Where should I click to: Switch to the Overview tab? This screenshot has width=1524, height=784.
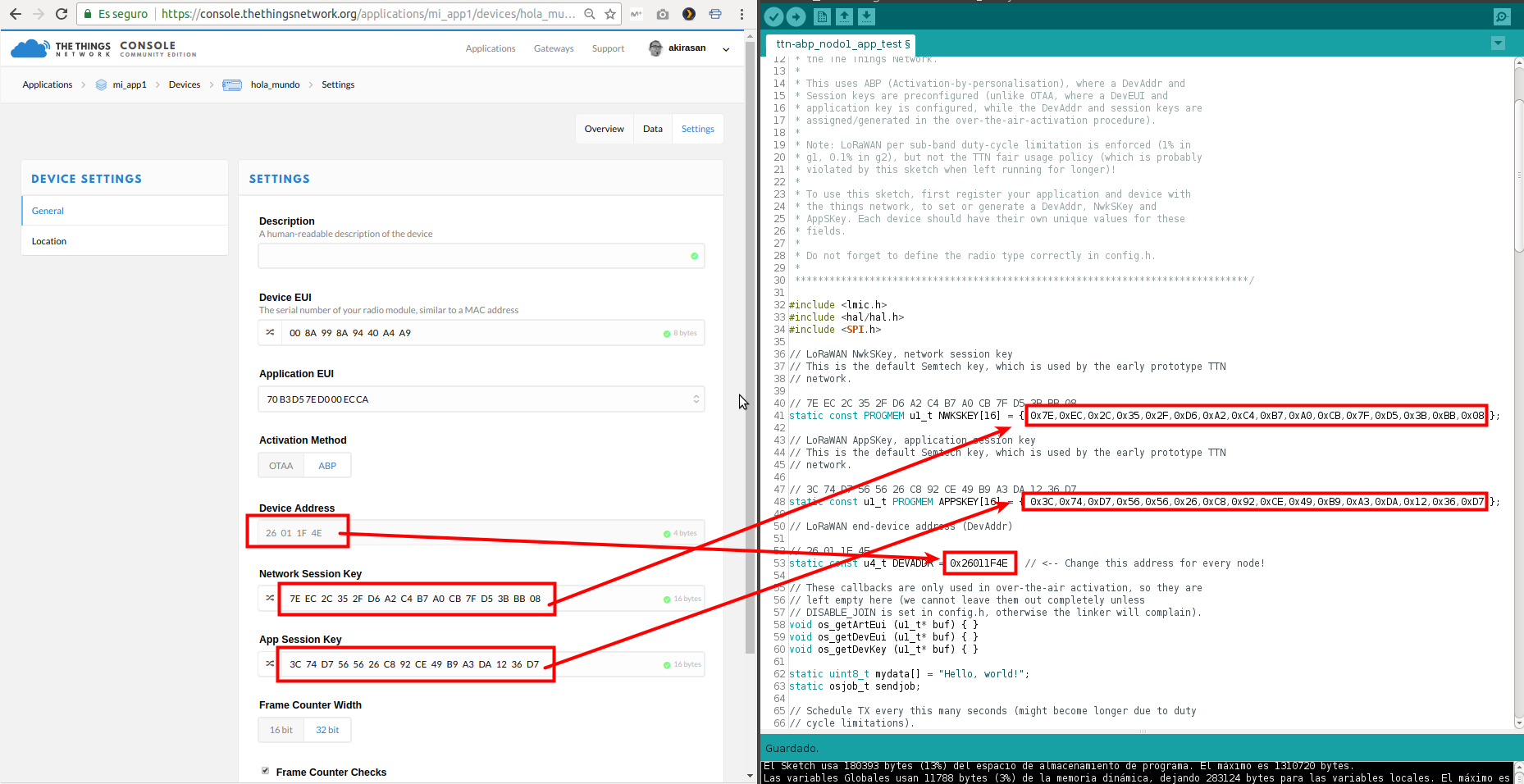(605, 129)
